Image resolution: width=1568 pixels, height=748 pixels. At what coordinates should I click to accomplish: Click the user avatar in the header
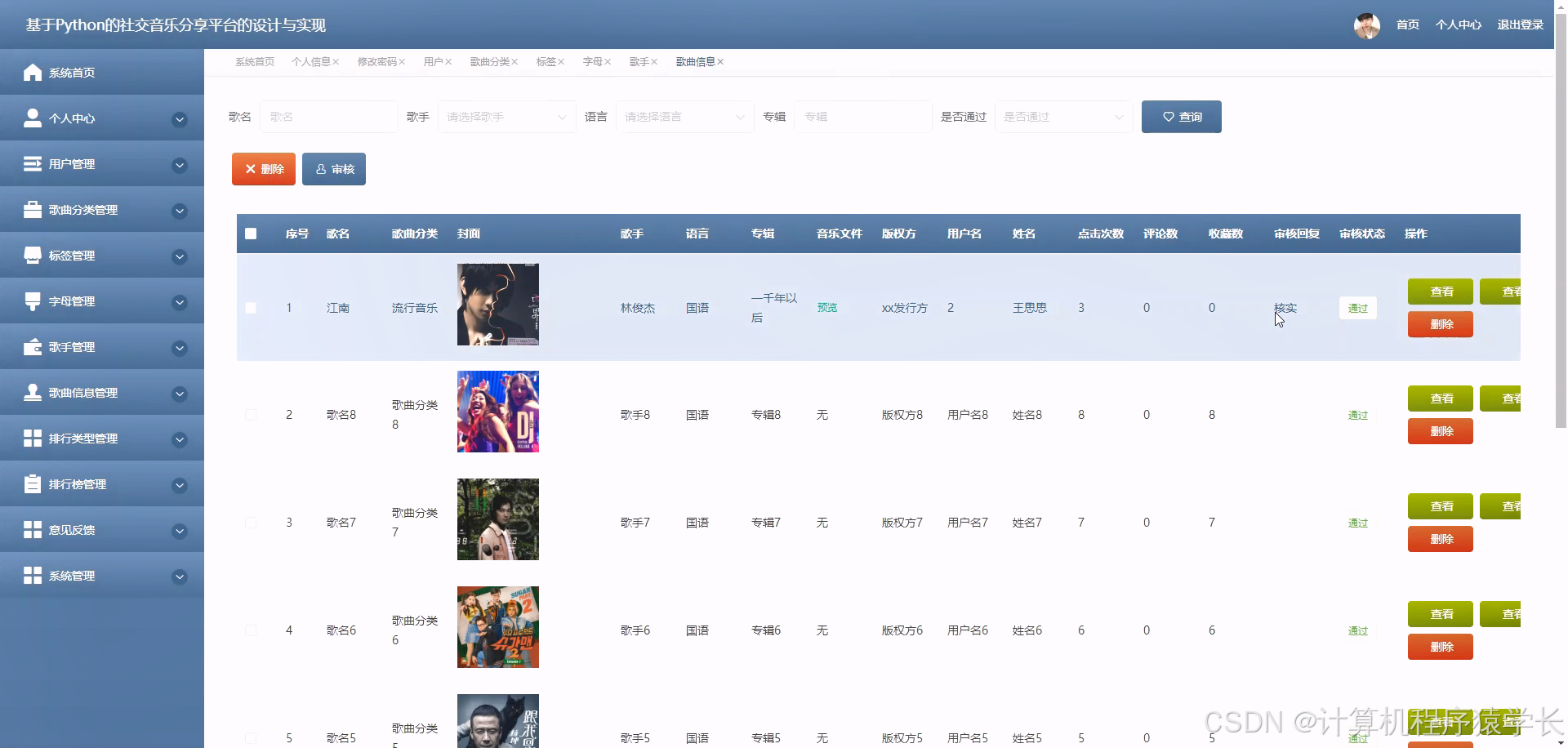pos(1367,25)
